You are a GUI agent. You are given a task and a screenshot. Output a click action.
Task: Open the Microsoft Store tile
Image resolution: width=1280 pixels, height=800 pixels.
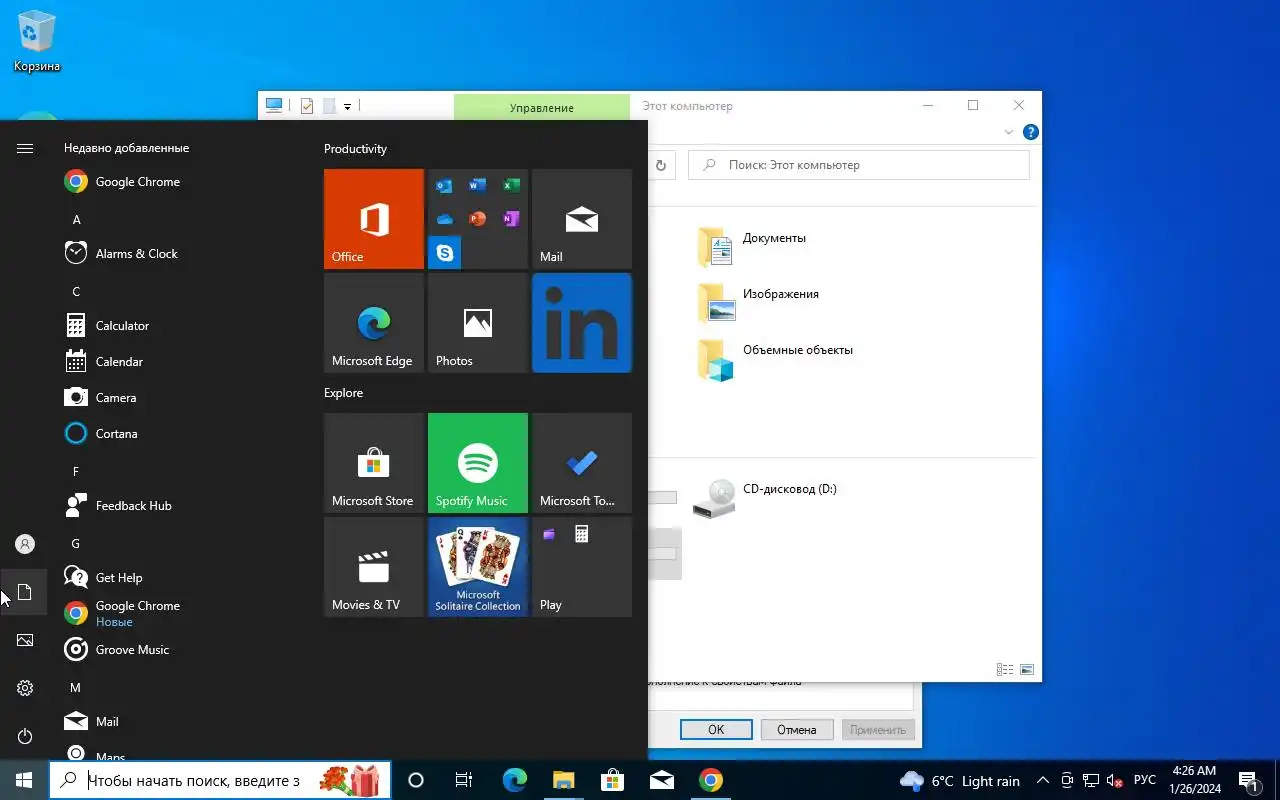[x=374, y=463]
